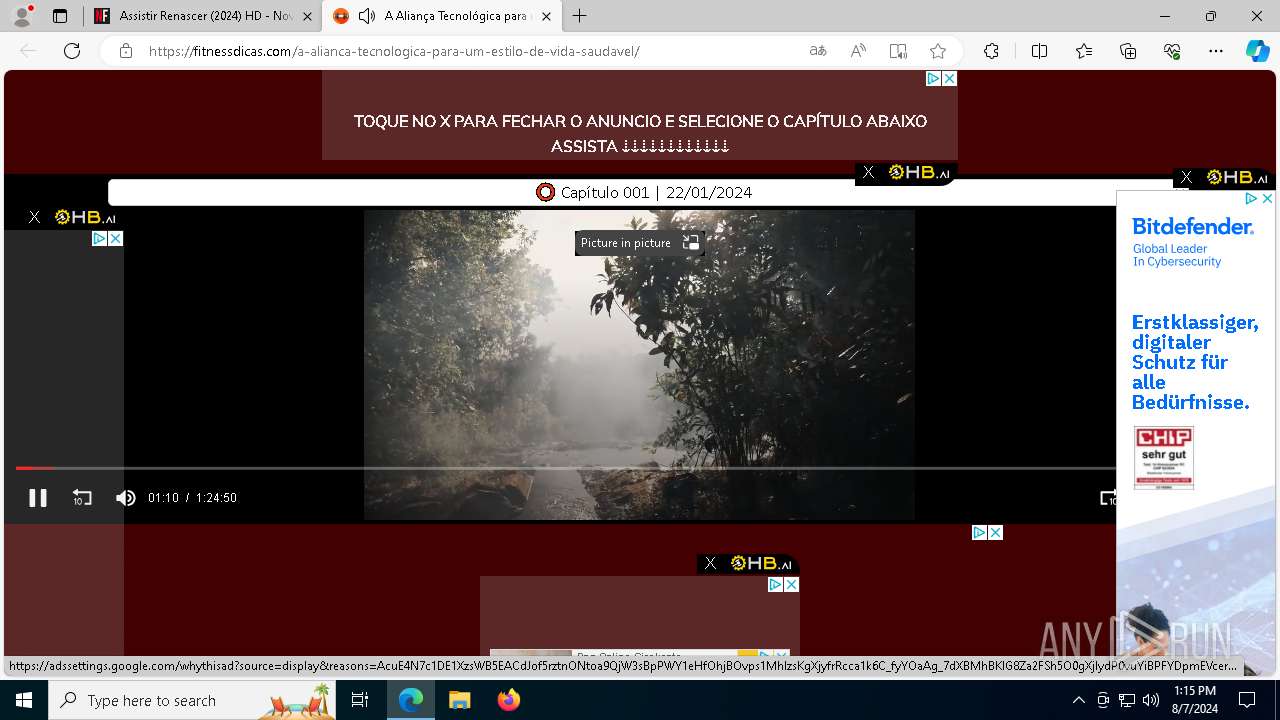
Task: Refresh the browser page
Action: pos(72,51)
